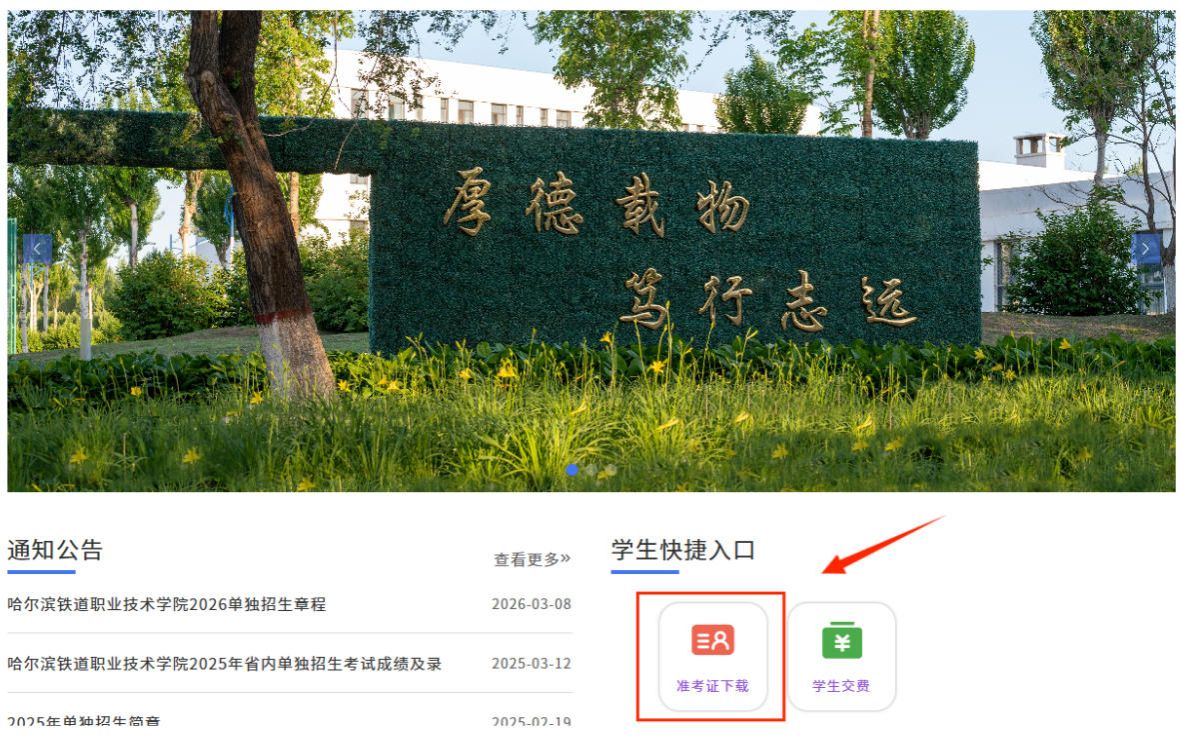
Task: Go to previous banner slide using left arrow
Action: pos(37,249)
